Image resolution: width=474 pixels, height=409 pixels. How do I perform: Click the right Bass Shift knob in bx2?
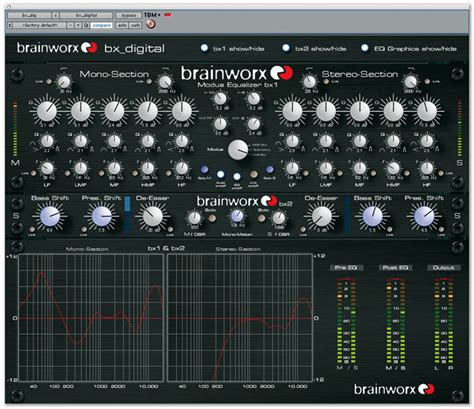pyautogui.click(x=372, y=216)
